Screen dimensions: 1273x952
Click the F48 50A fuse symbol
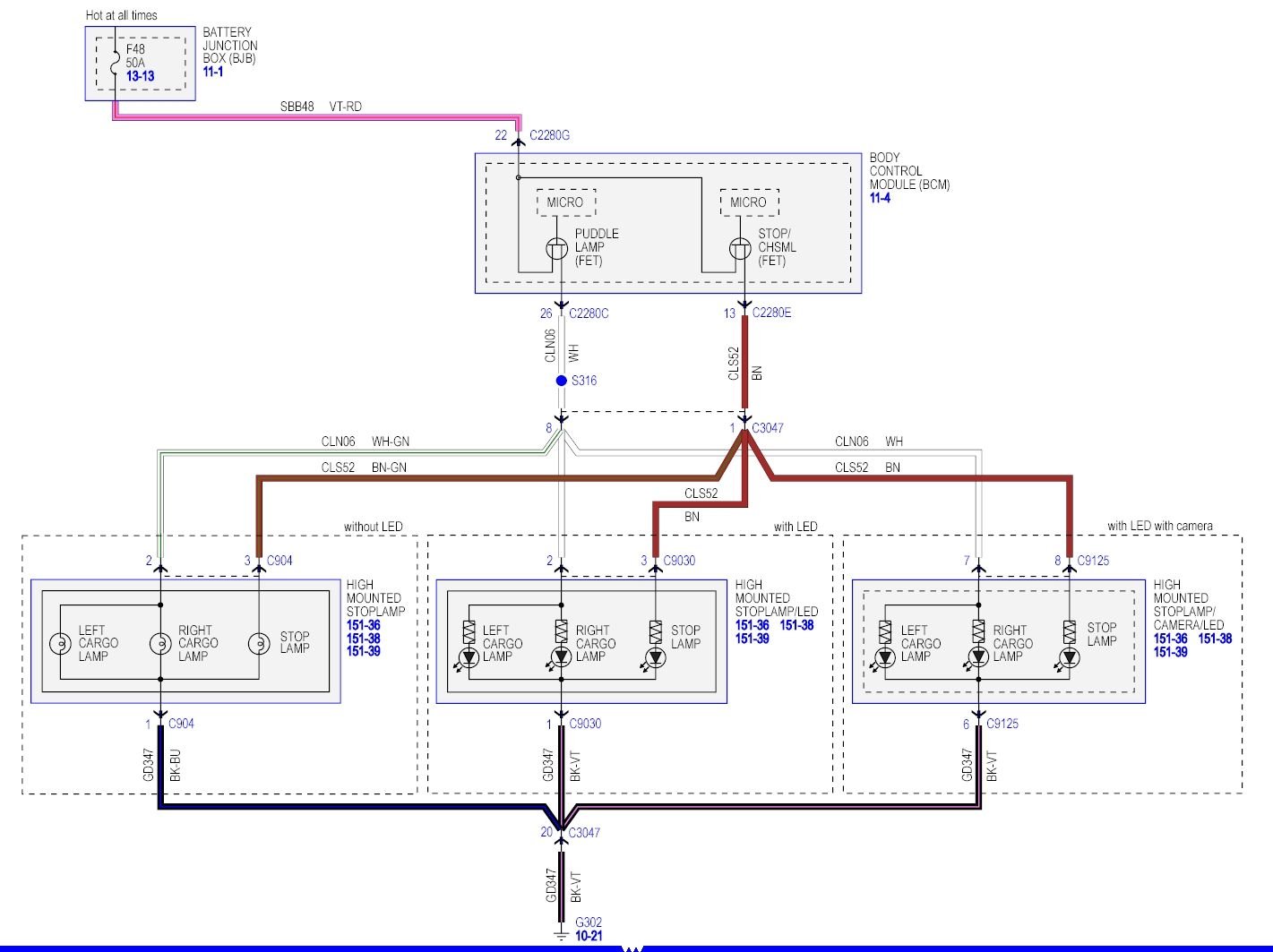116,64
